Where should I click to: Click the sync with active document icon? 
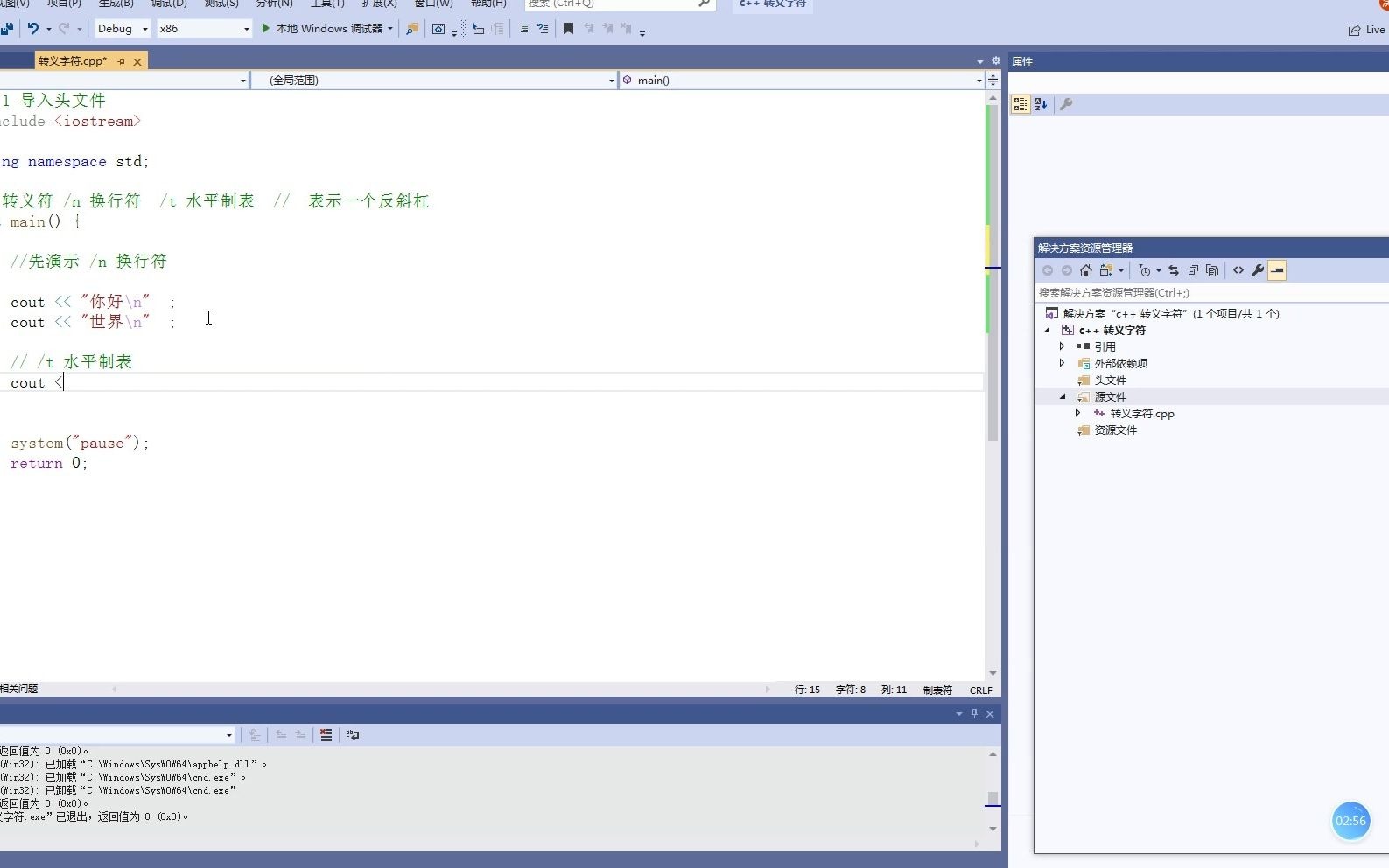(1174, 270)
